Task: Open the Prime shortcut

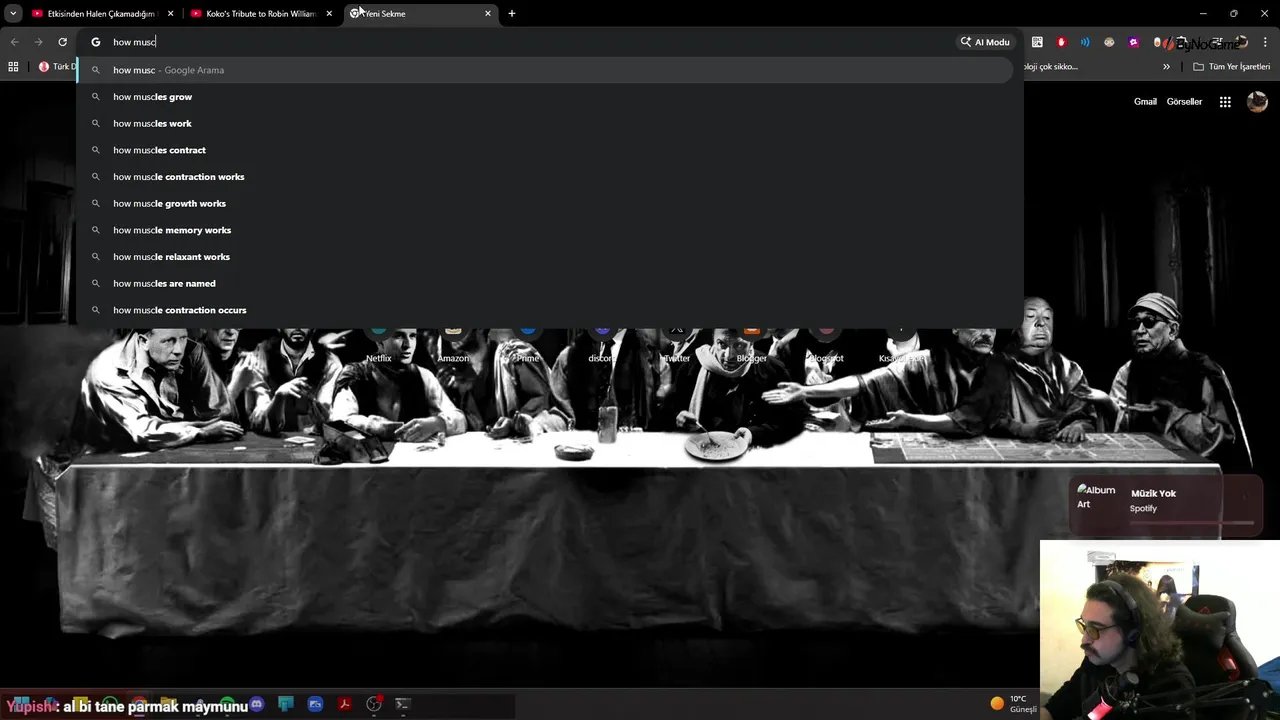Action: click(x=528, y=347)
